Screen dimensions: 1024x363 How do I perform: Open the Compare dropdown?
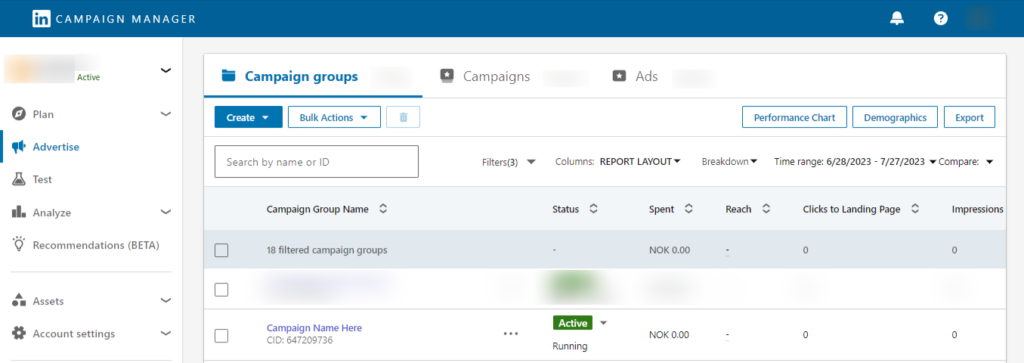coord(966,162)
